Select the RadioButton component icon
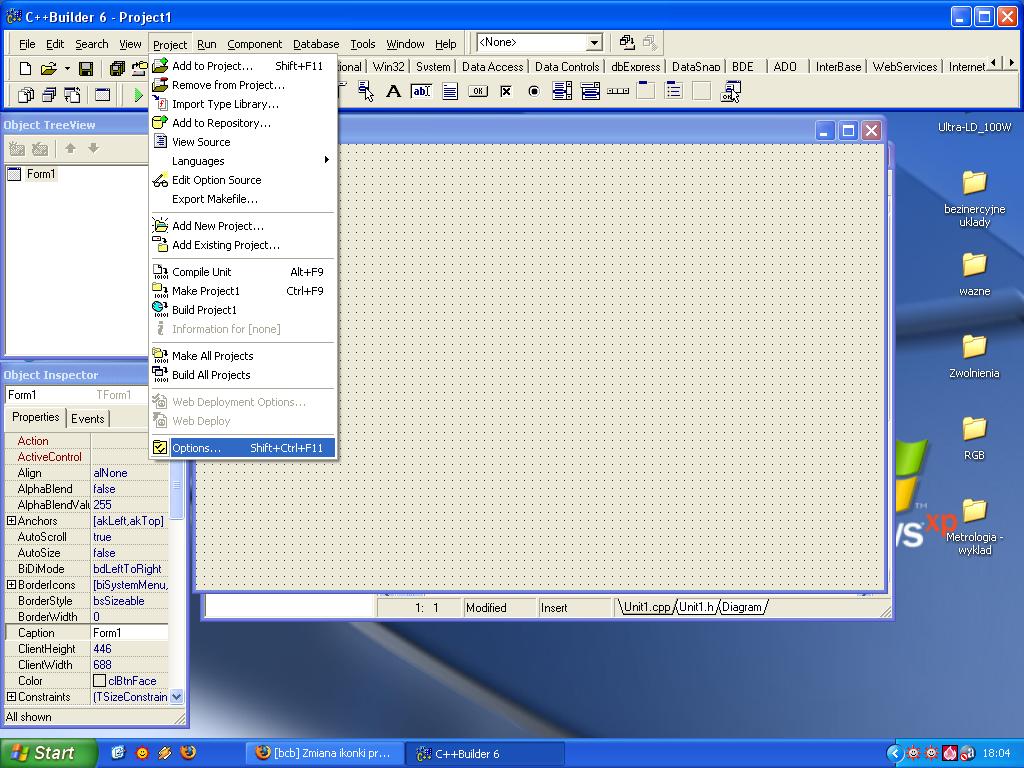 tap(534, 91)
